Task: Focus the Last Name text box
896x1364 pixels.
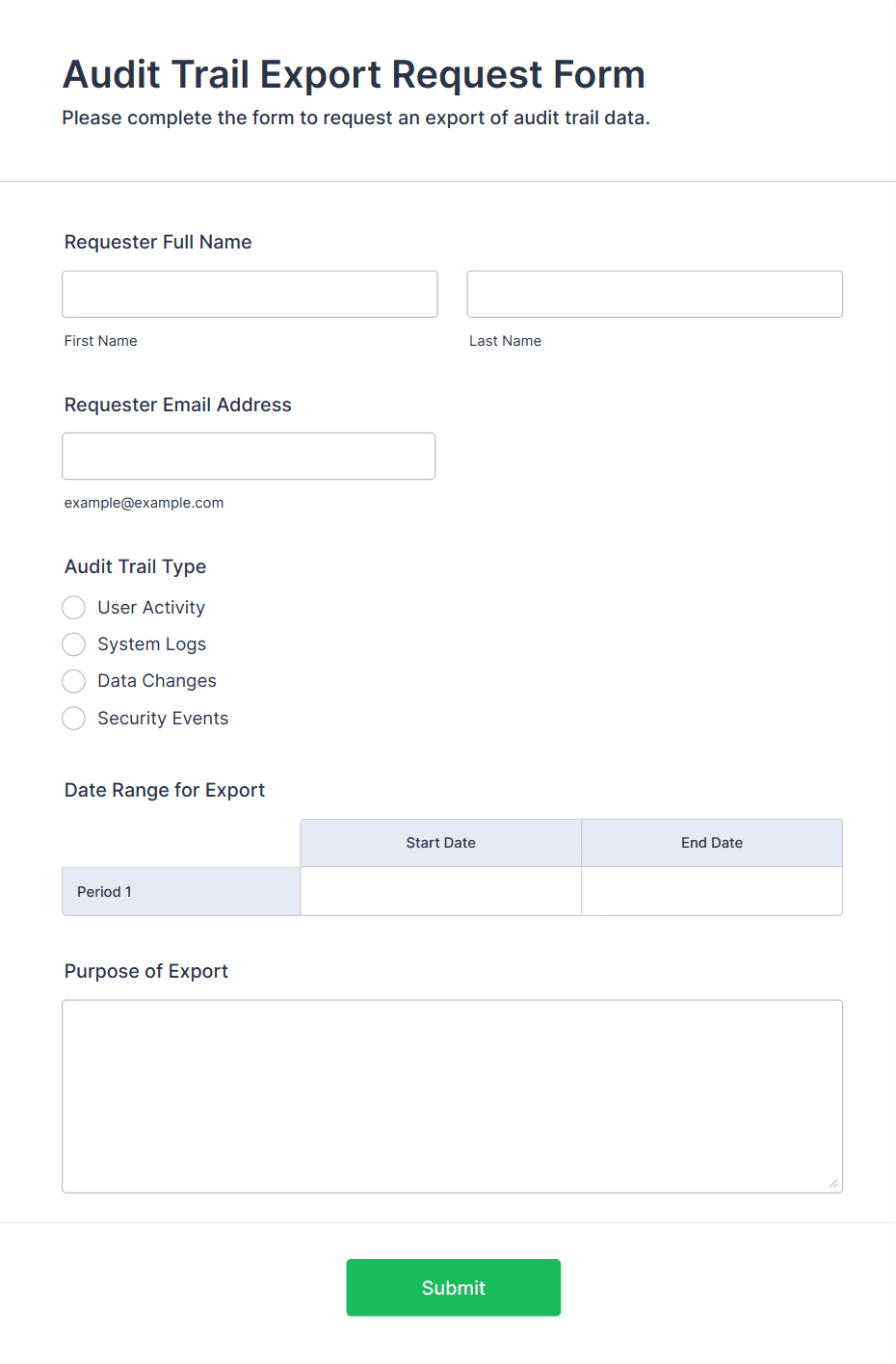Action: (654, 294)
